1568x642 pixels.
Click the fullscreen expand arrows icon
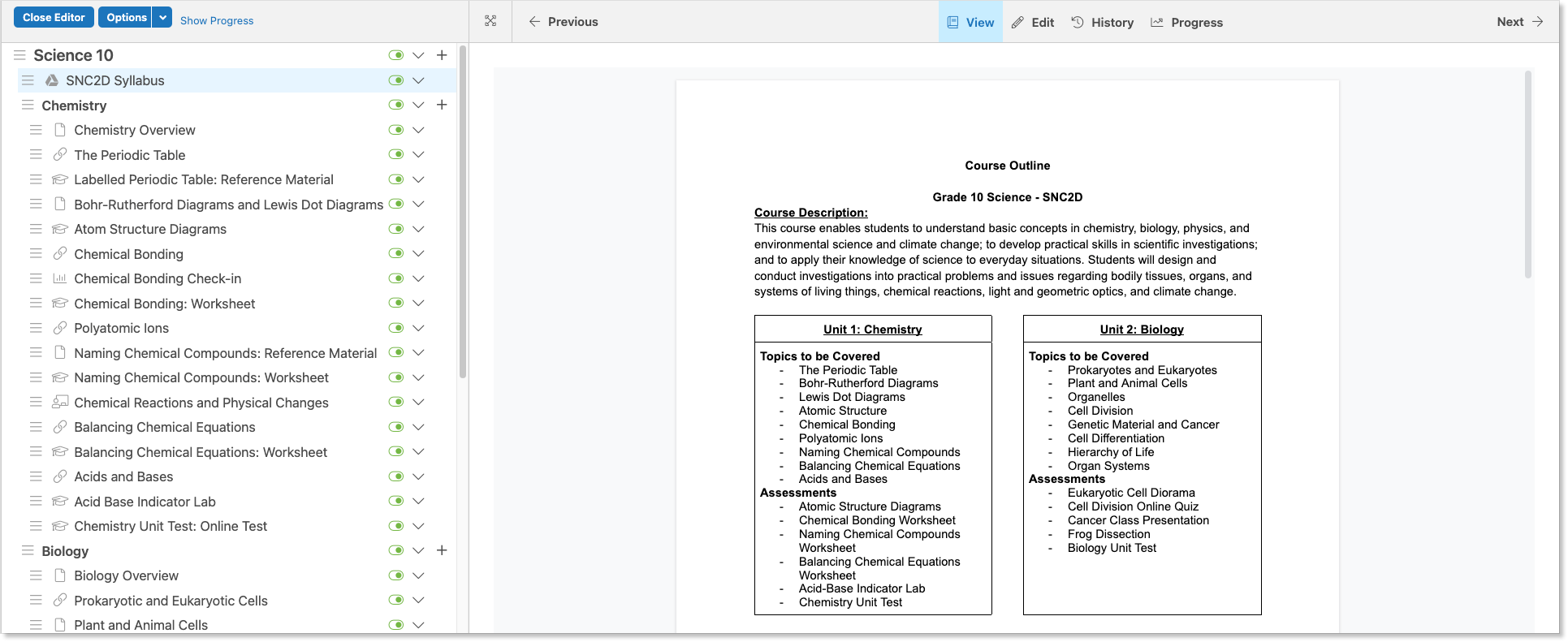490,21
